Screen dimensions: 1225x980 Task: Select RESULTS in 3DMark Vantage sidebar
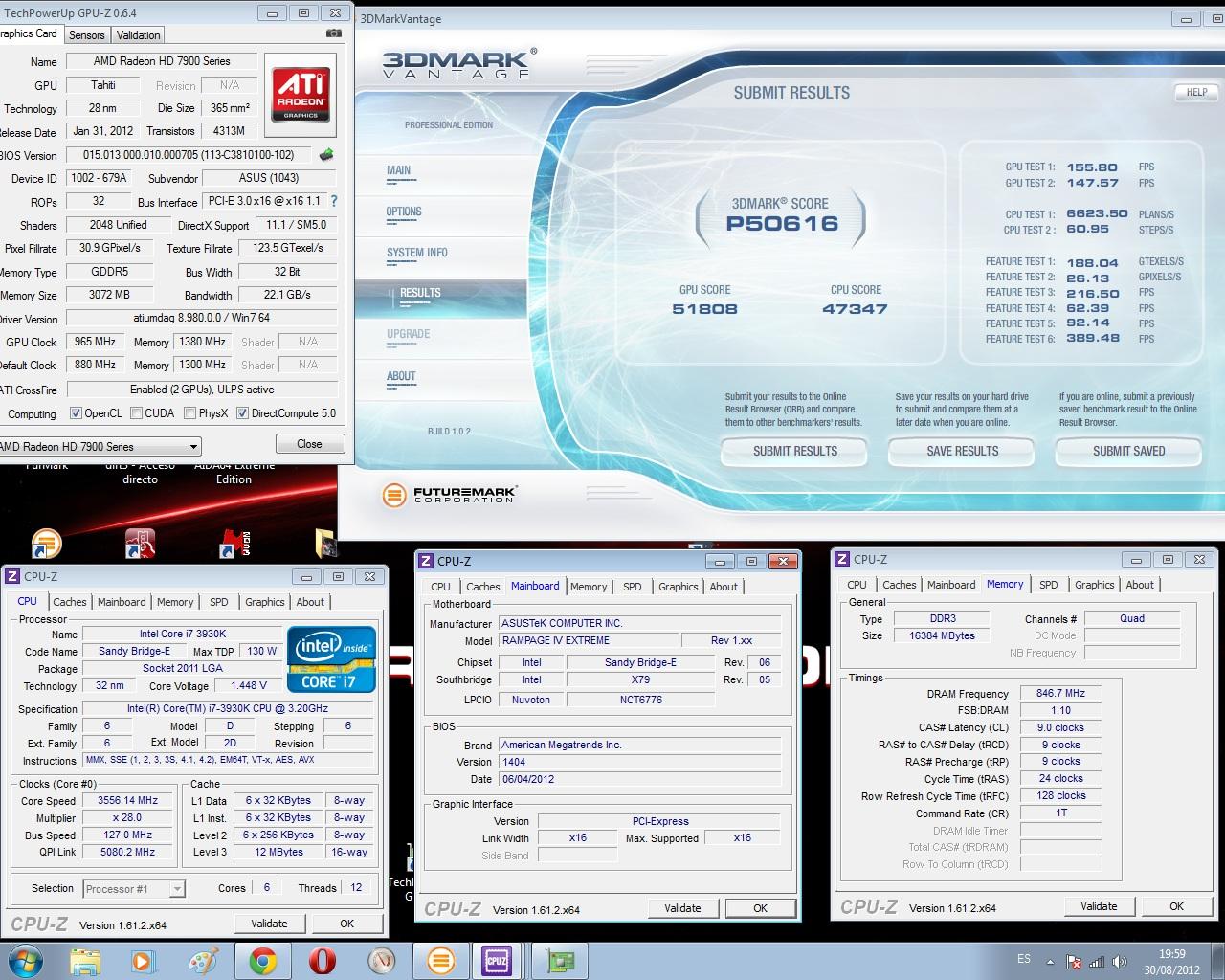coord(420,293)
